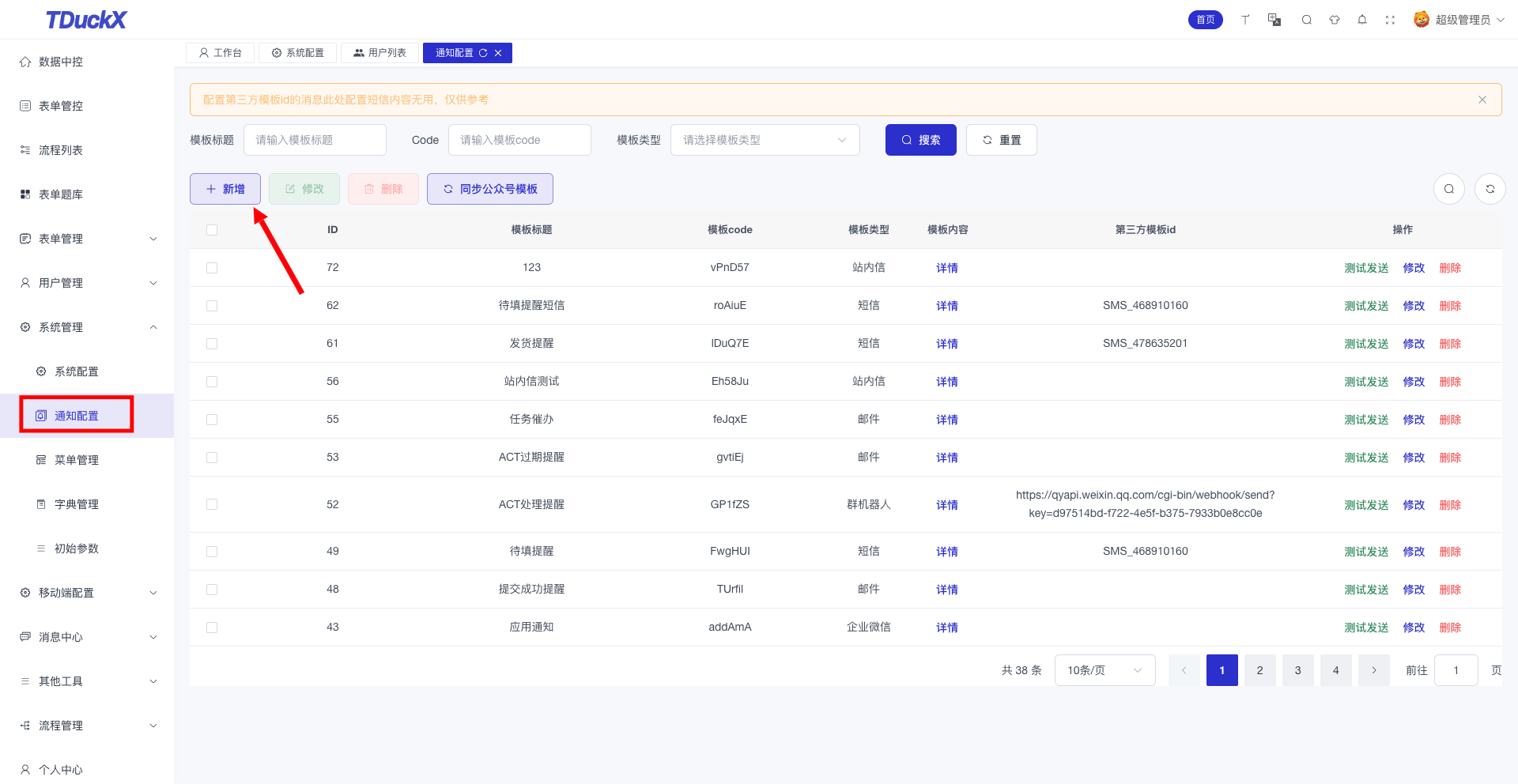This screenshot has height=784, width=1518.
Task: Switch to the 系统配置 tab
Action: point(298,53)
